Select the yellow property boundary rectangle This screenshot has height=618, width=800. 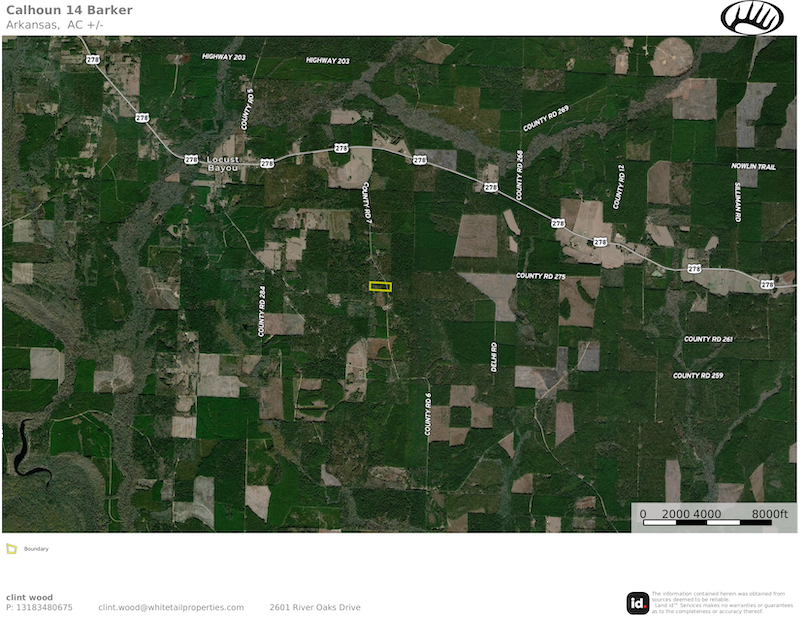380,286
